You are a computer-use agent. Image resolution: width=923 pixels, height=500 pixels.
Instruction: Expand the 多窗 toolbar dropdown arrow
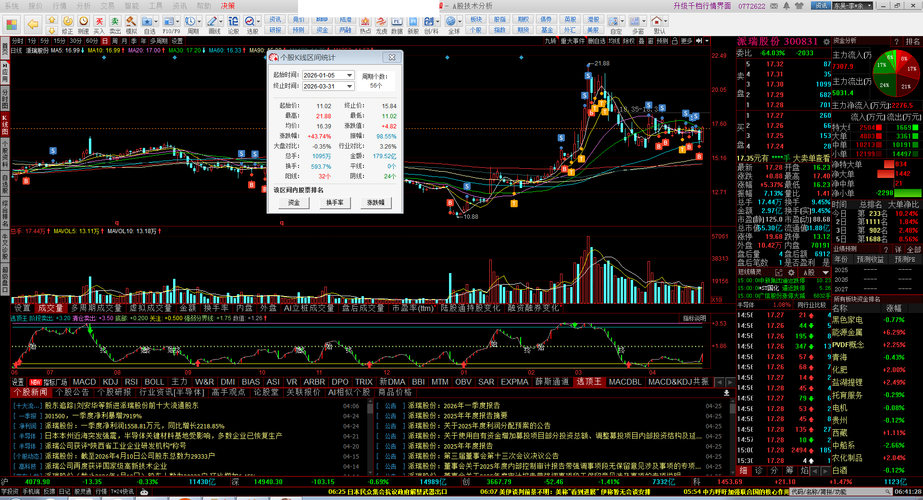[645, 21]
